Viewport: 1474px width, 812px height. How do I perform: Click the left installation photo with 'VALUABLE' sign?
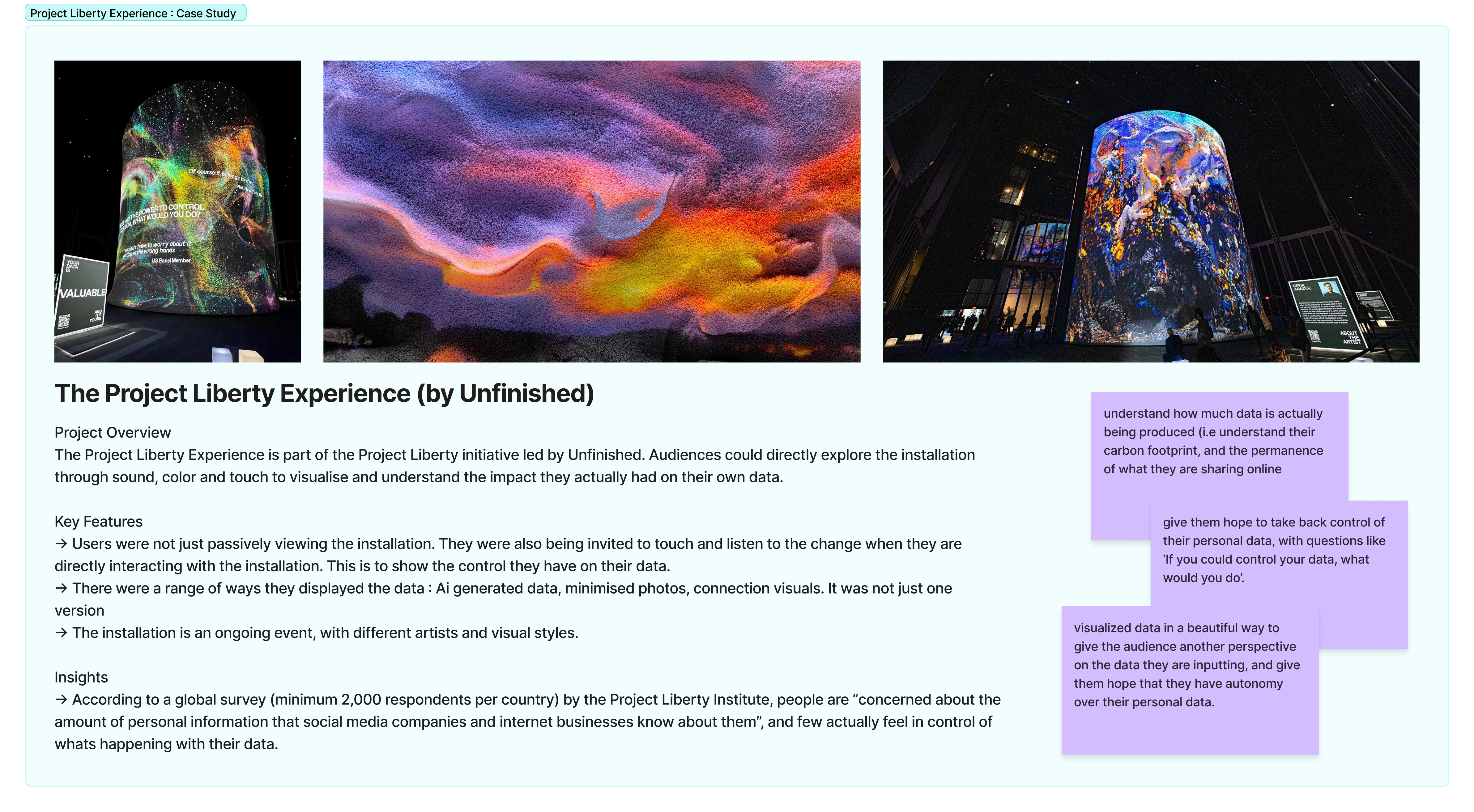177,212
